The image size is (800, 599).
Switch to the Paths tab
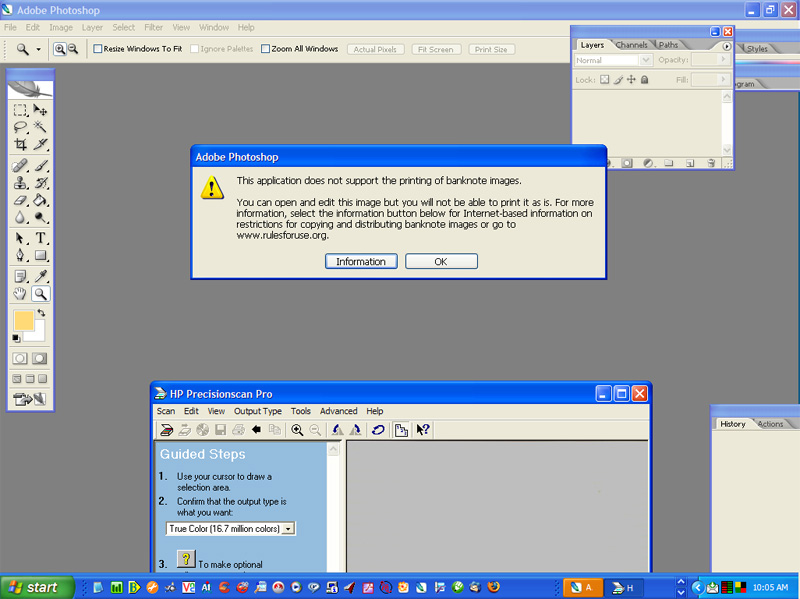coord(668,45)
